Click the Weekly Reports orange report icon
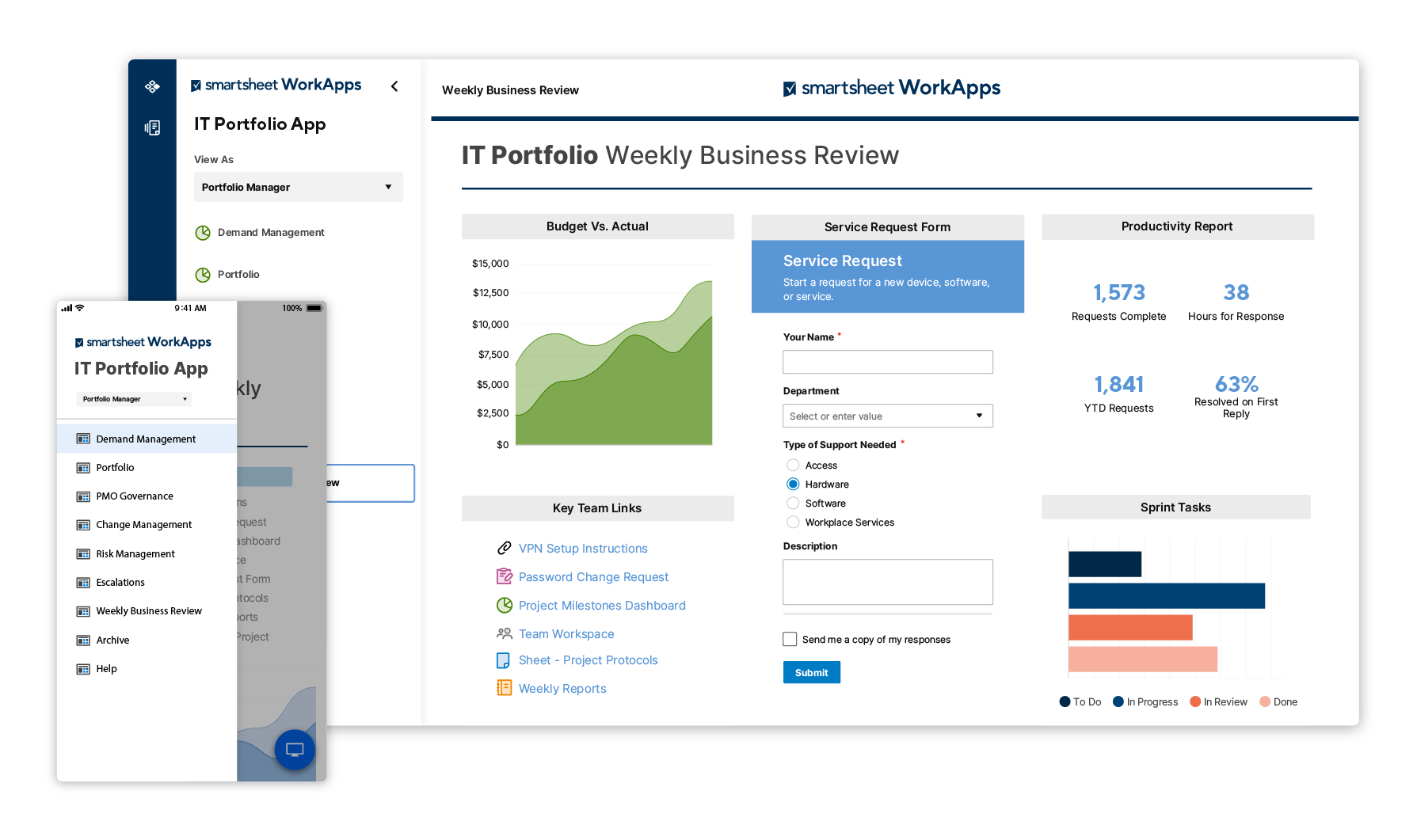Image resolution: width=1417 pixels, height=840 pixels. coord(504,688)
